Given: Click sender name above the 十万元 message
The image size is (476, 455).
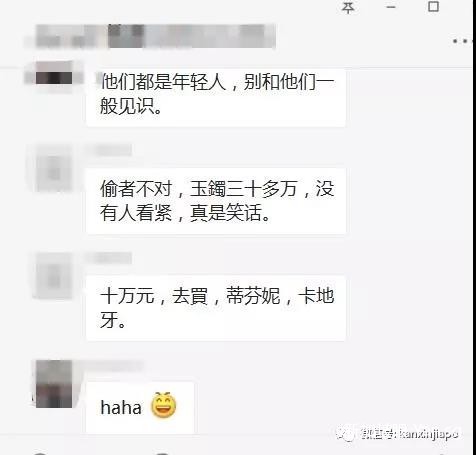Looking at the screenshot, I should (x=109, y=258).
